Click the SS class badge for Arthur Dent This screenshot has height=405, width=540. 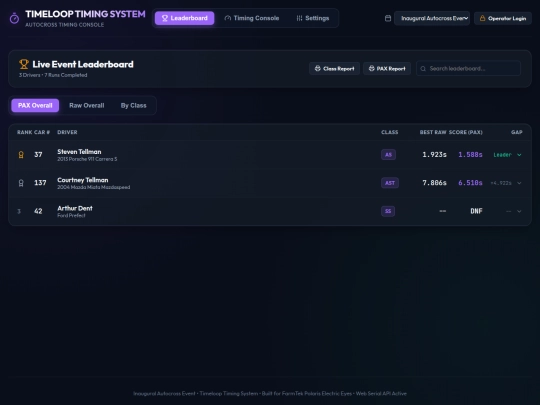(388, 211)
